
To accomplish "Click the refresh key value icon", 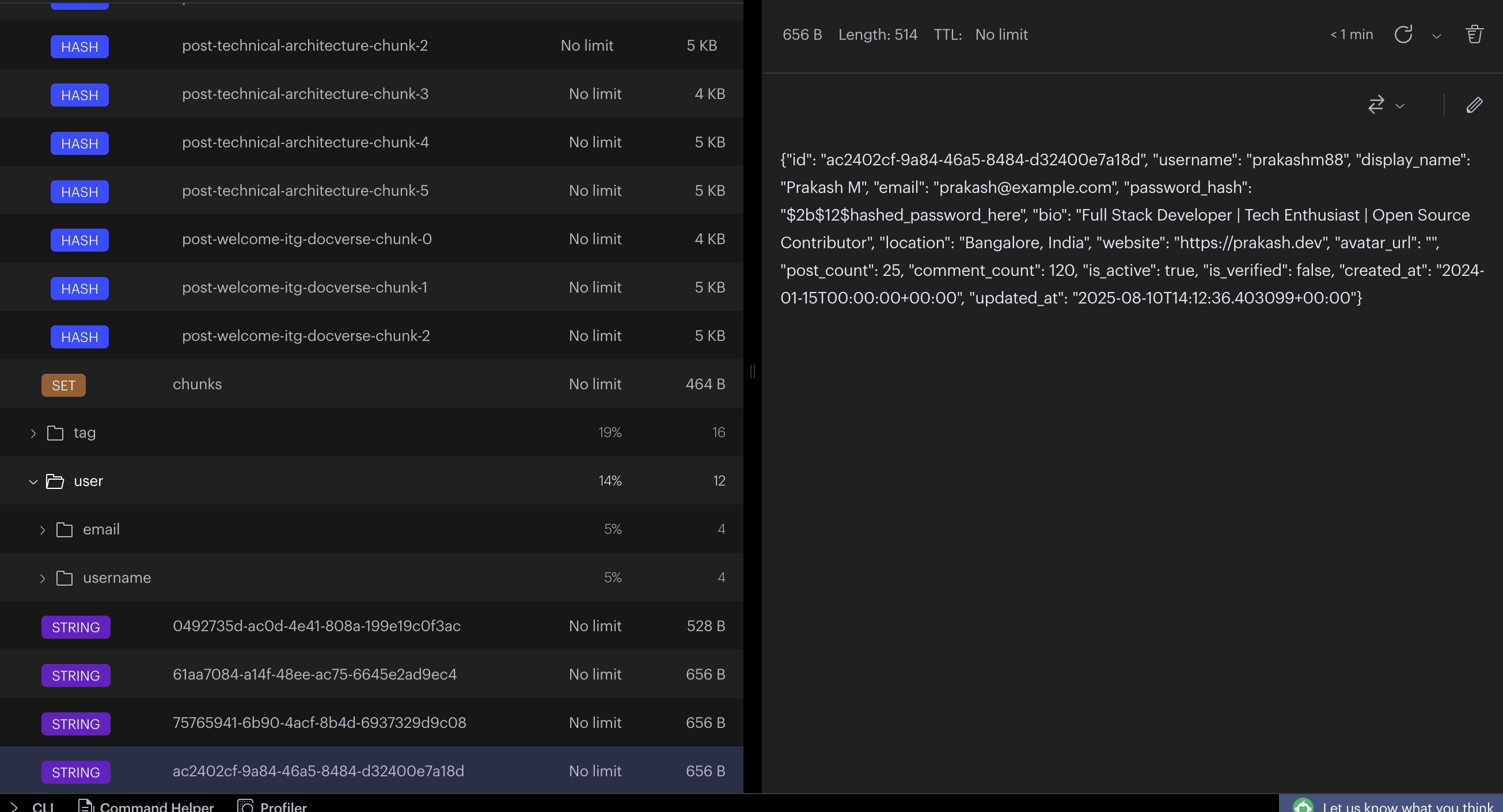I will (1403, 35).
